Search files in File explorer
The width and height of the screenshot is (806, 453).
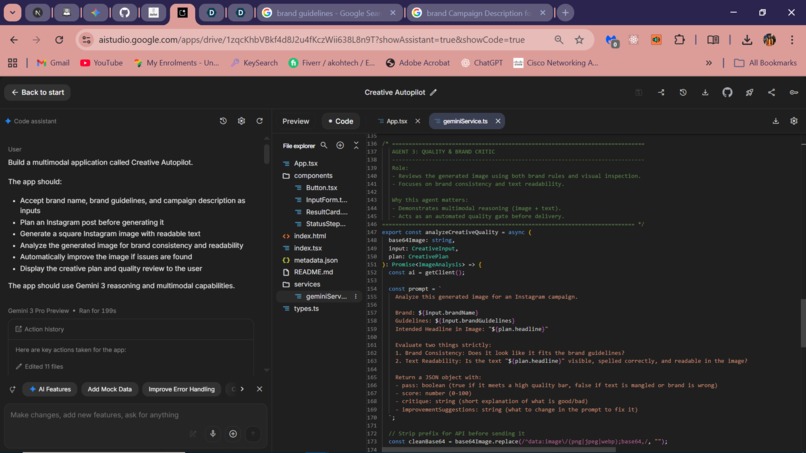coord(324,146)
